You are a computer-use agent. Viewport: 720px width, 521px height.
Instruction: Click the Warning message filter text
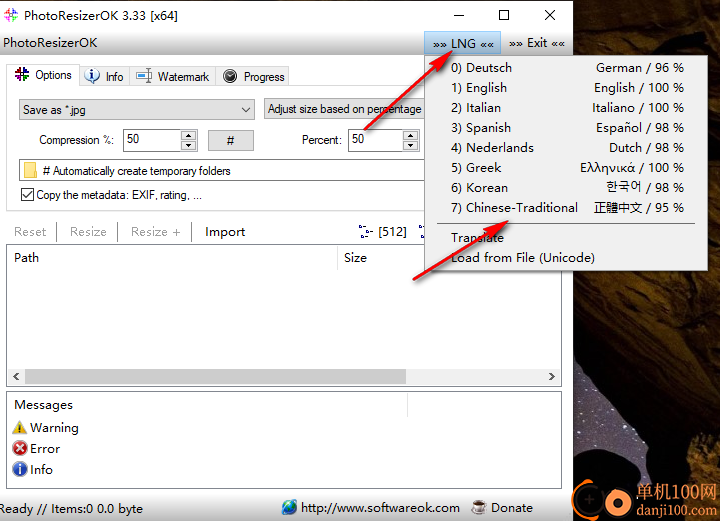[54, 428]
